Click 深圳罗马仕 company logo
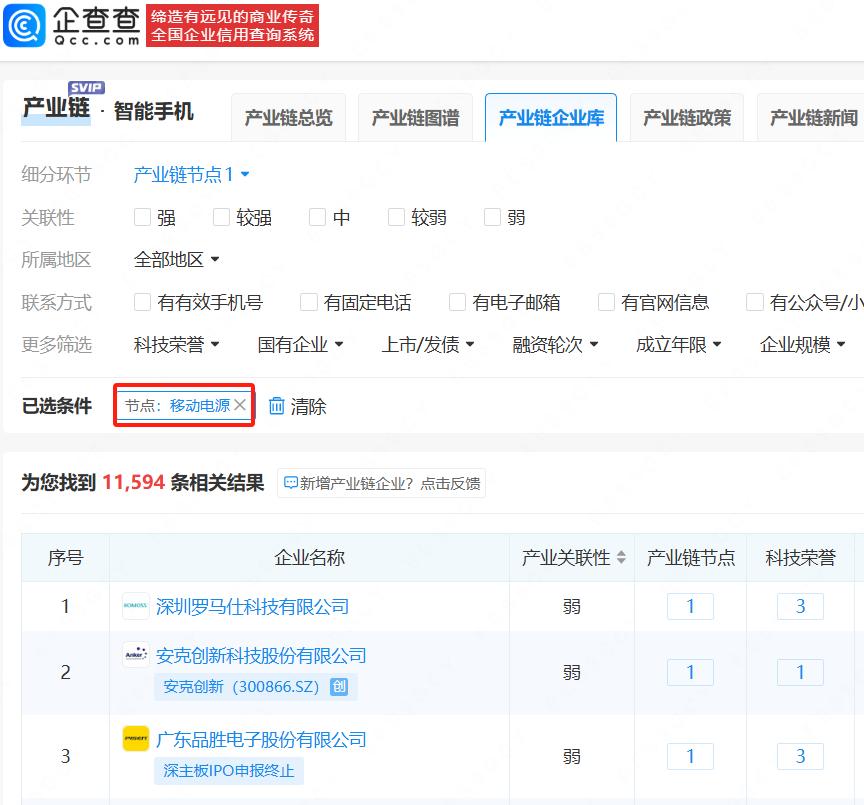Viewport: 864px width, 805px height. 136,606
